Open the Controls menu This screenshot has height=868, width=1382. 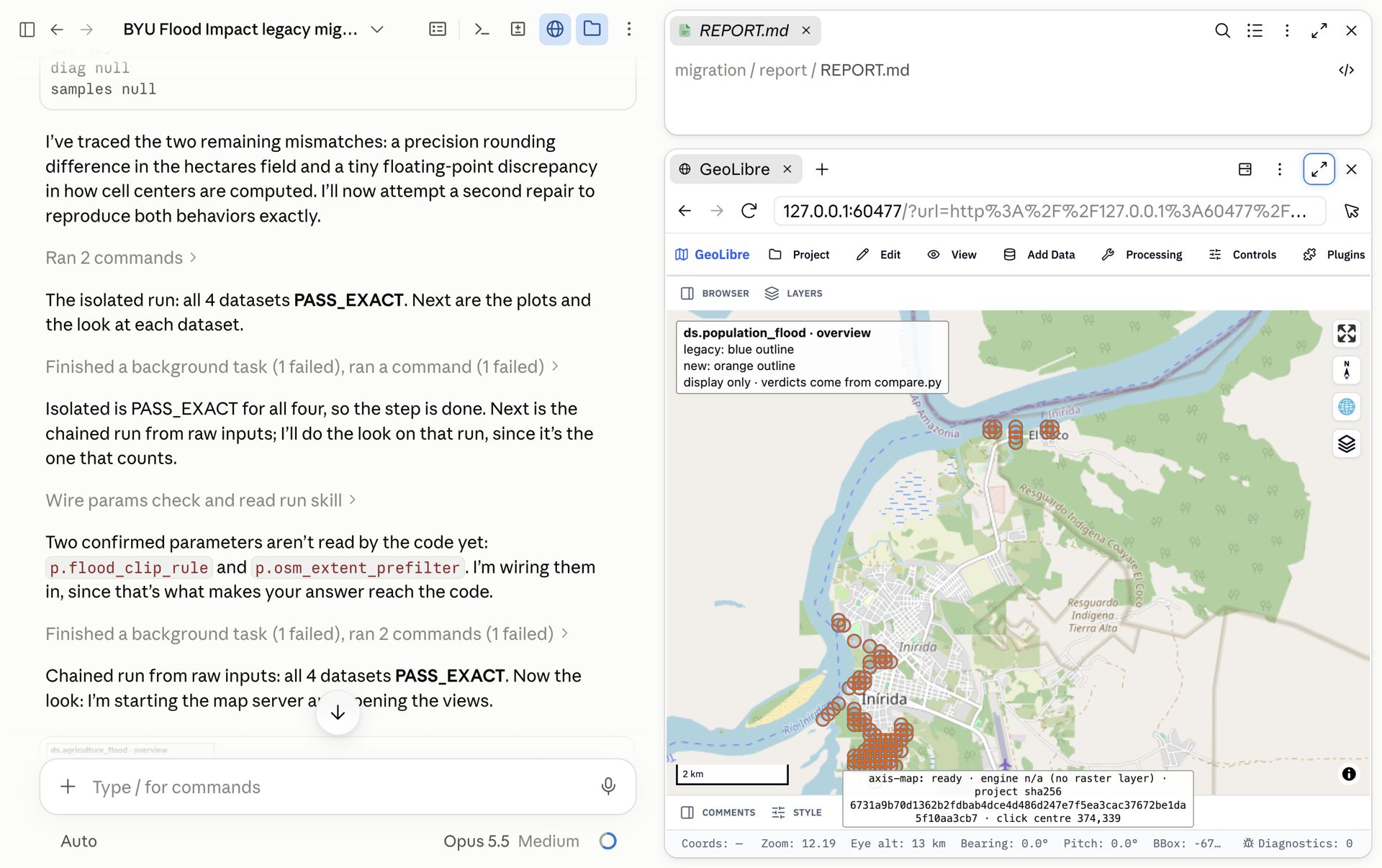tap(1243, 255)
